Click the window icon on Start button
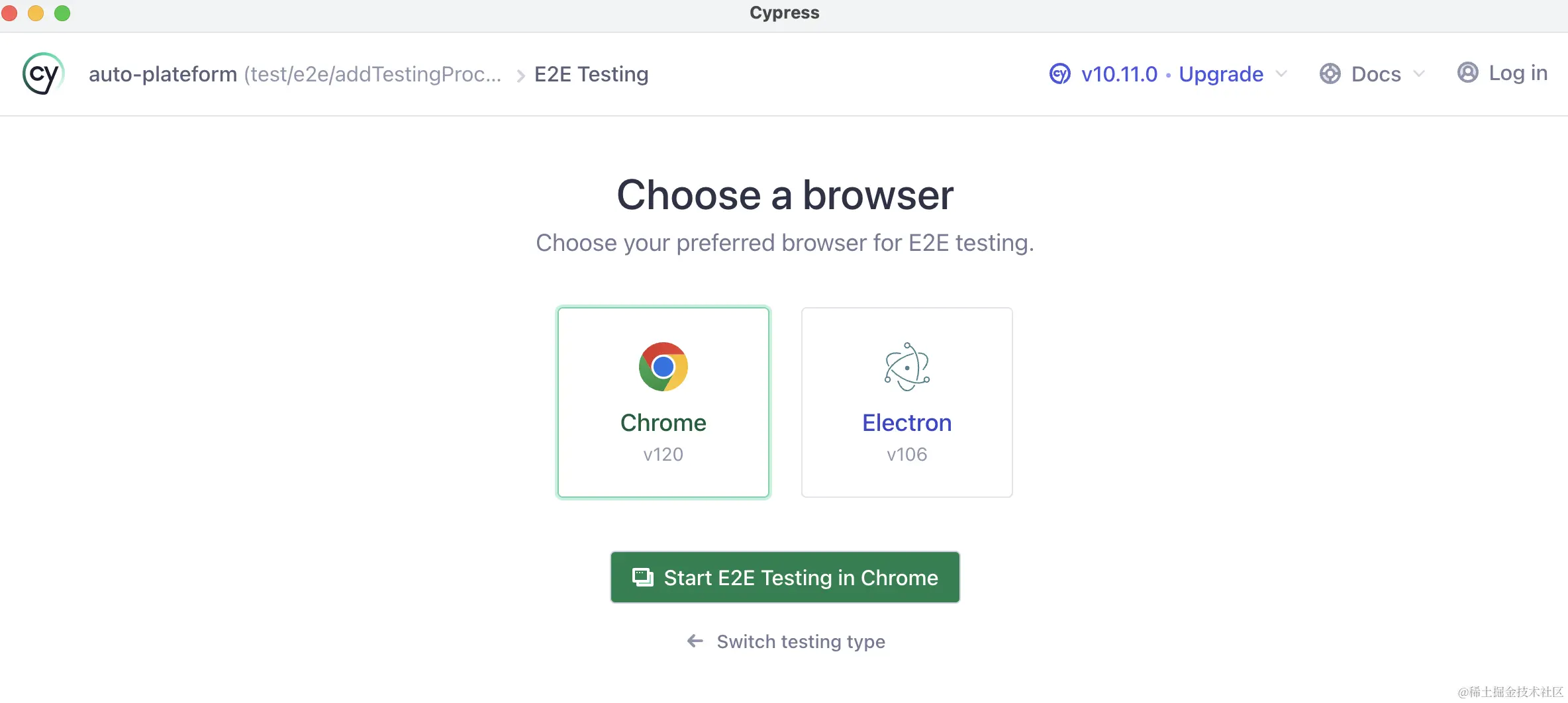 pos(642,577)
